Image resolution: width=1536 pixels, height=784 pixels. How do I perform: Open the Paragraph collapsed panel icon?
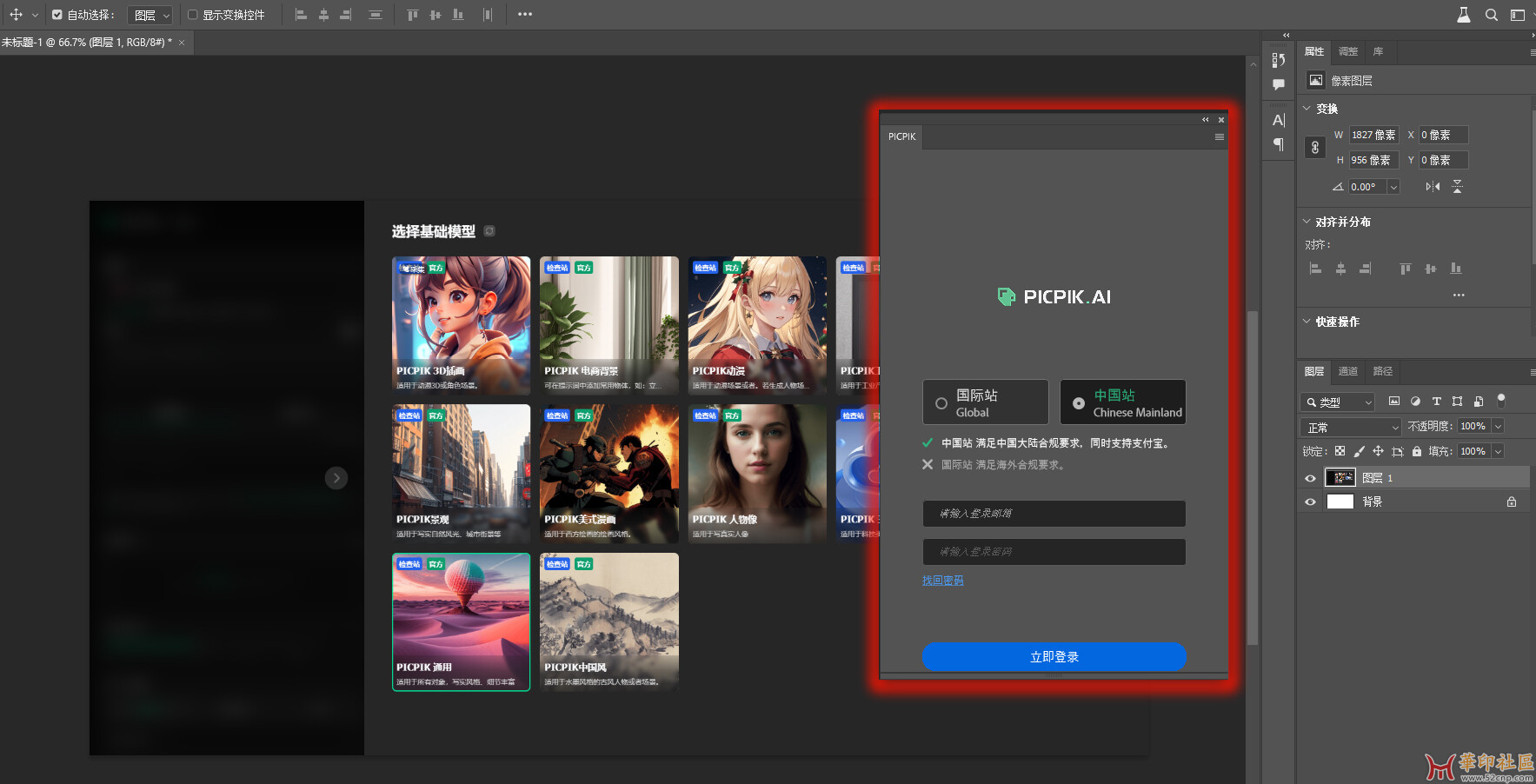click(x=1278, y=144)
